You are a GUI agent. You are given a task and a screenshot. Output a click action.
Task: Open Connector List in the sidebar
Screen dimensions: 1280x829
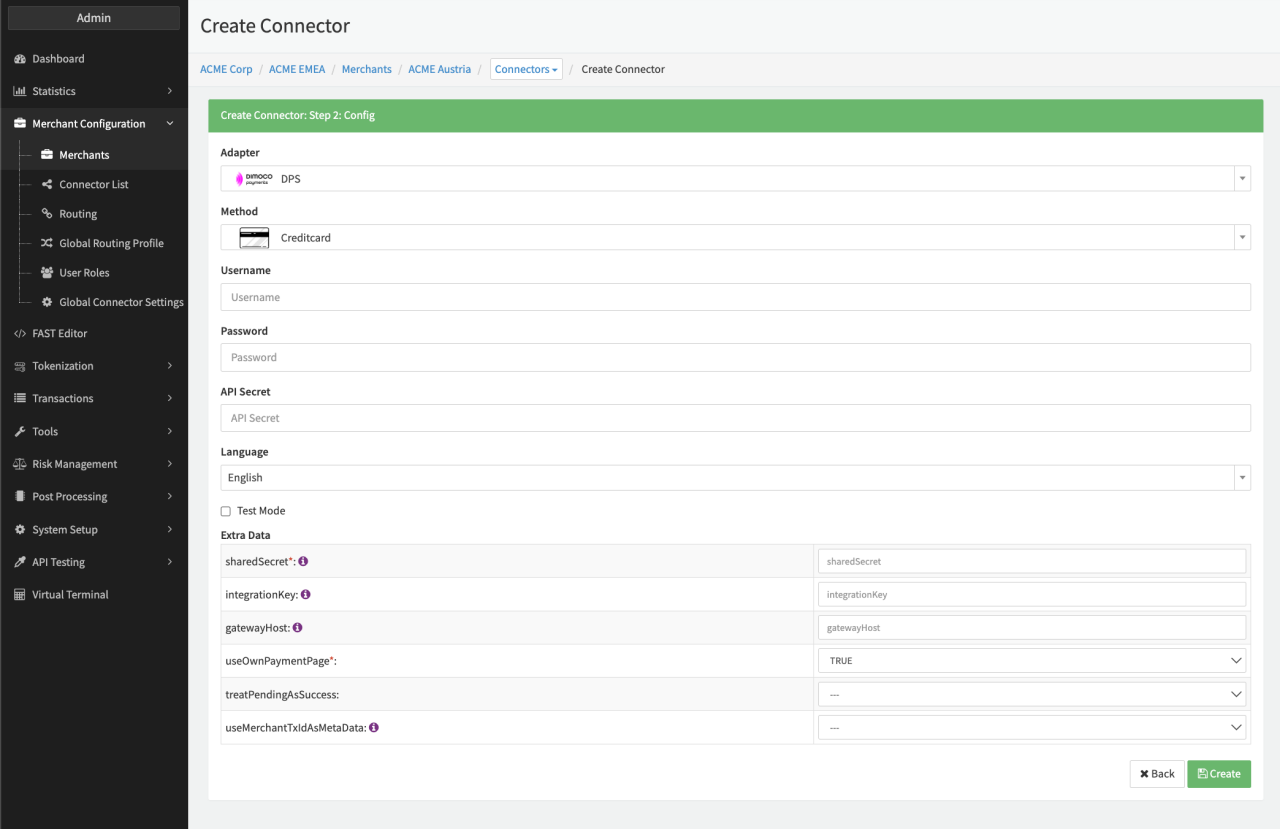click(93, 185)
